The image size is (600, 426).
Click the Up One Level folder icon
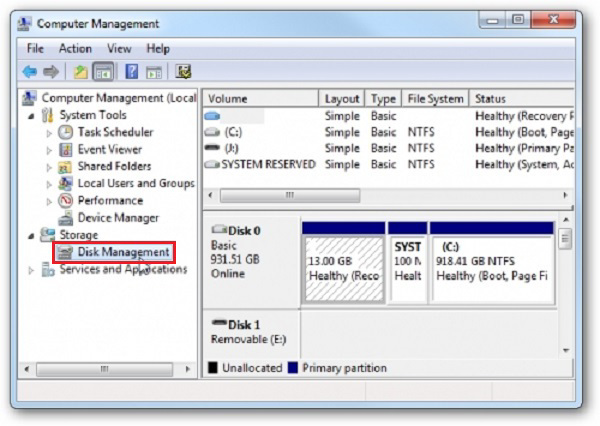click(80, 71)
